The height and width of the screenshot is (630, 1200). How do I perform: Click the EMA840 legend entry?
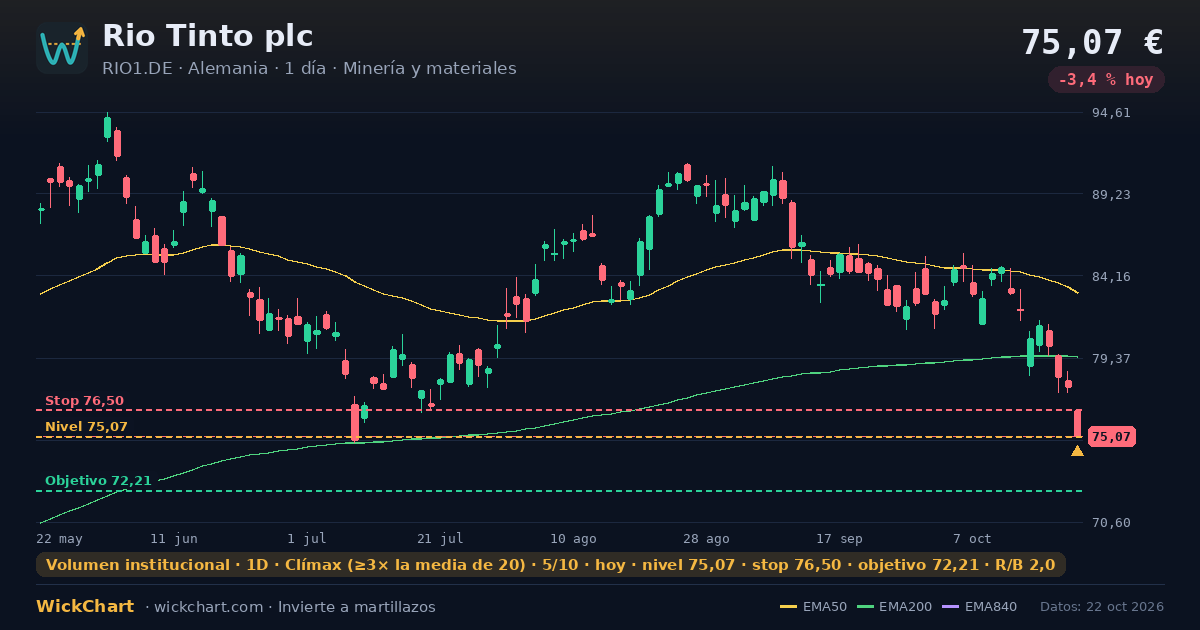[x=980, y=607]
